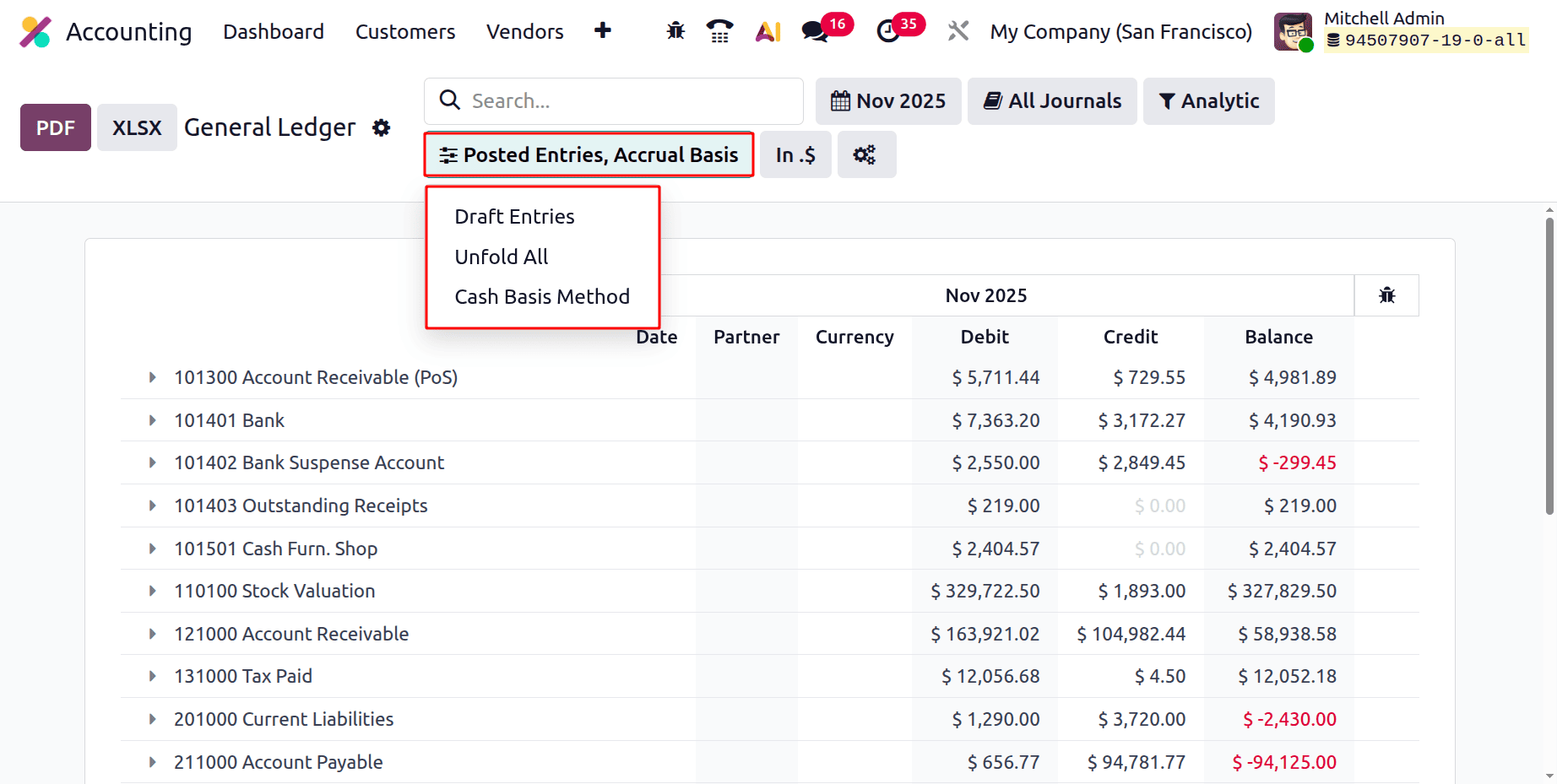Click the $ -94,125.00 balance value
Viewport: 1557px width, 784px height.
(x=1284, y=762)
